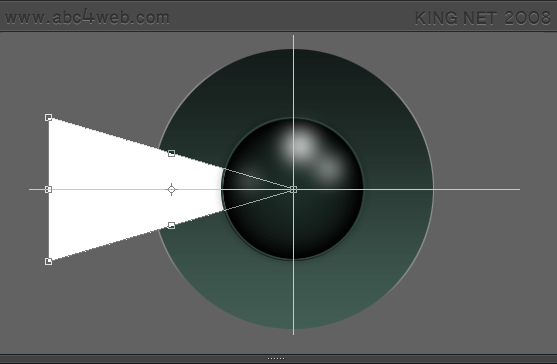Click the KING NET 2008 text
Image resolution: width=557 pixels, height=364 pixels.
coord(483,18)
